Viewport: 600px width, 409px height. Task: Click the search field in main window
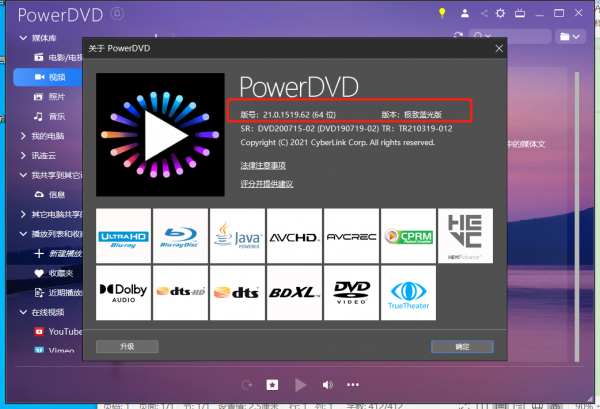510,36
